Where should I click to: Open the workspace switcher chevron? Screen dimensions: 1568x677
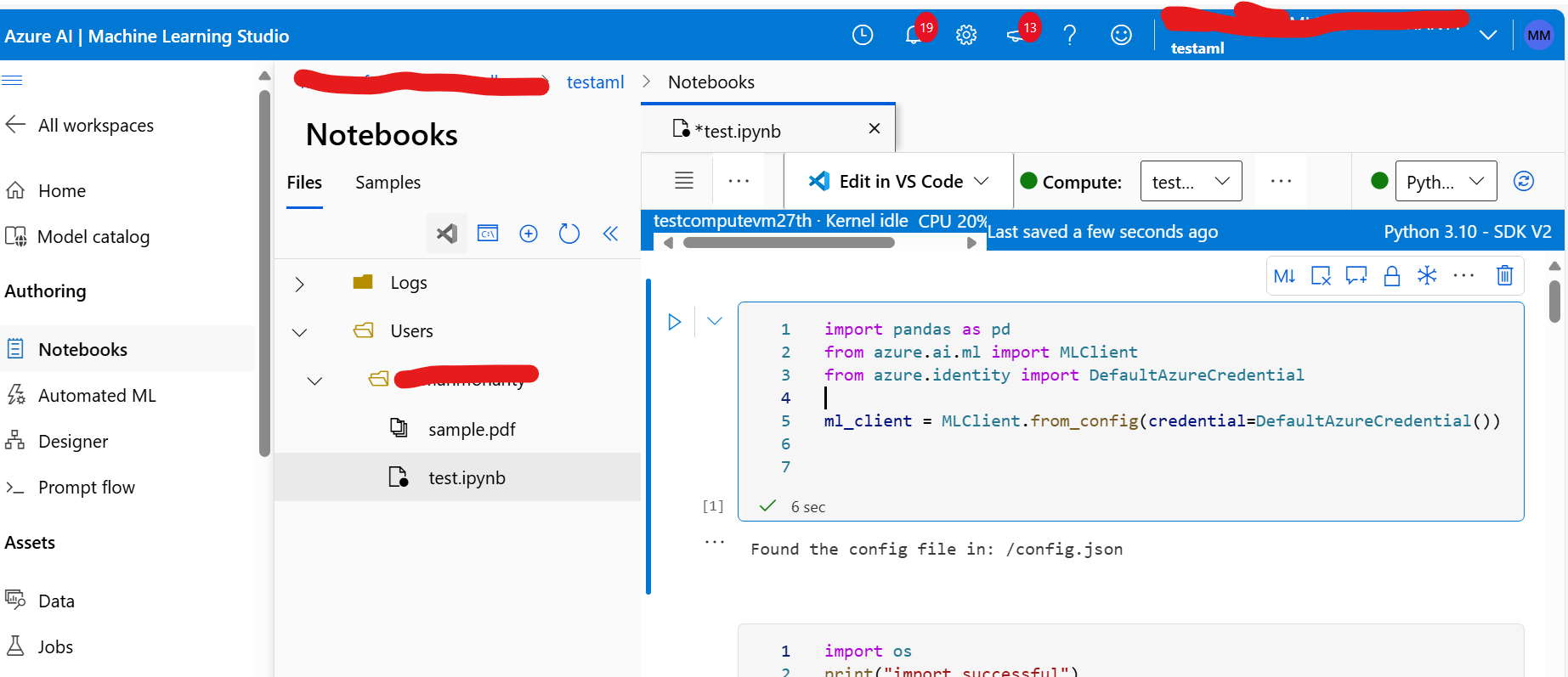coord(1488,35)
